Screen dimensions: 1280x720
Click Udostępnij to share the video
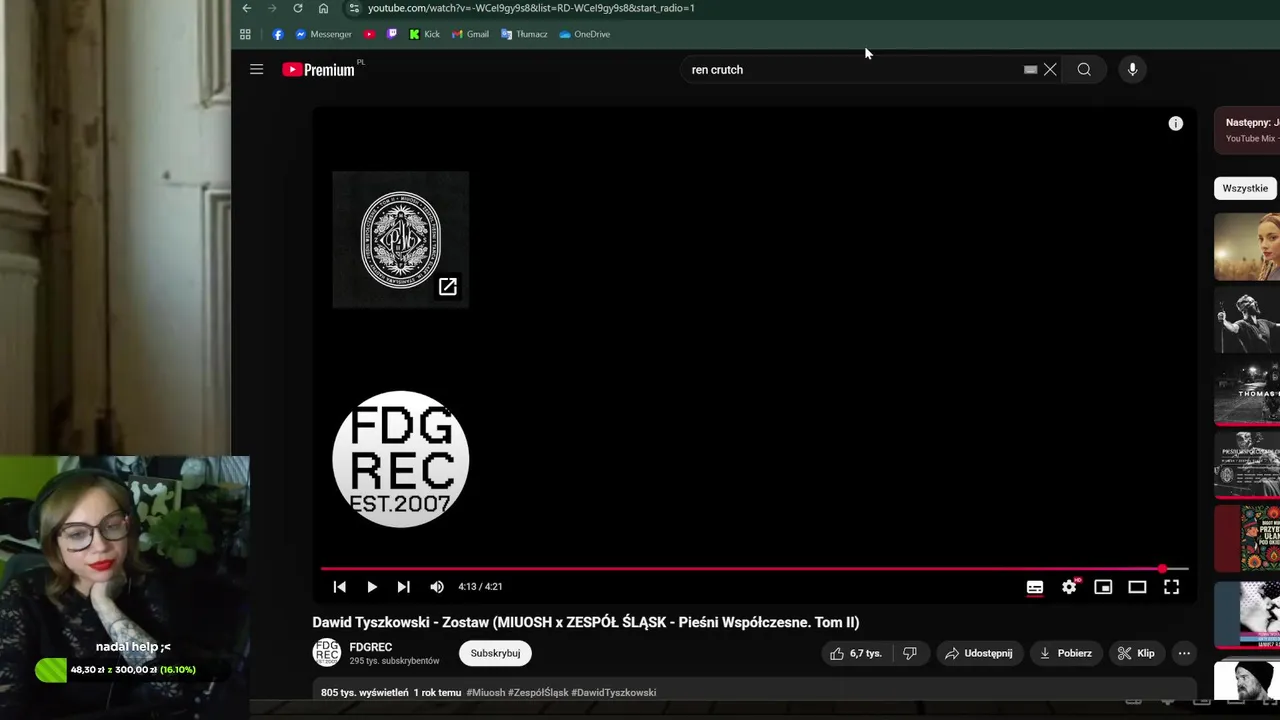979,653
